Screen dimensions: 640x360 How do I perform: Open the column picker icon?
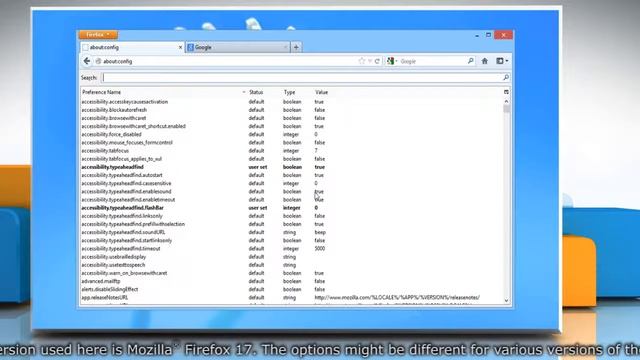click(x=506, y=93)
